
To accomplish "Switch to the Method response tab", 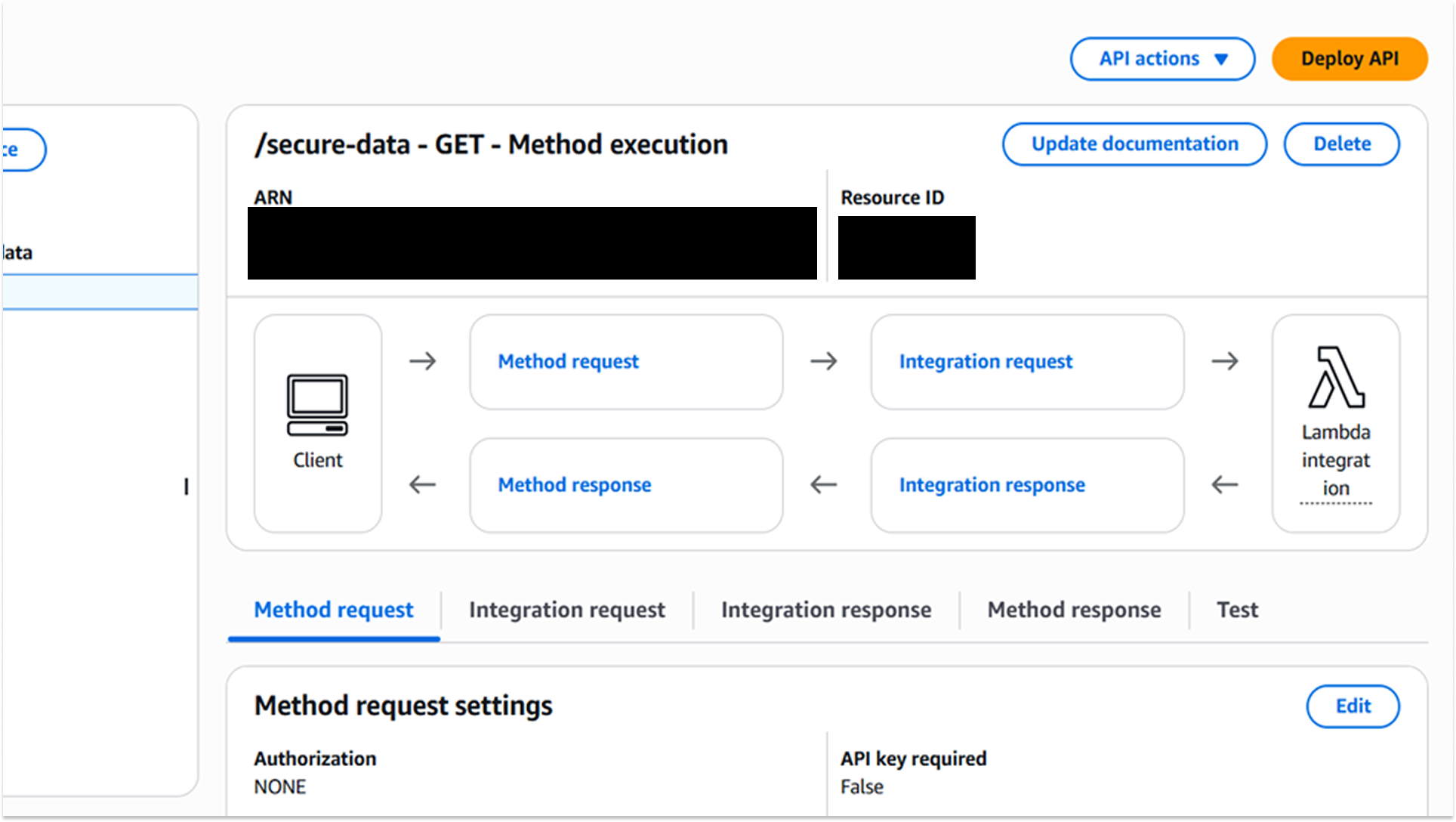I will click(1073, 610).
